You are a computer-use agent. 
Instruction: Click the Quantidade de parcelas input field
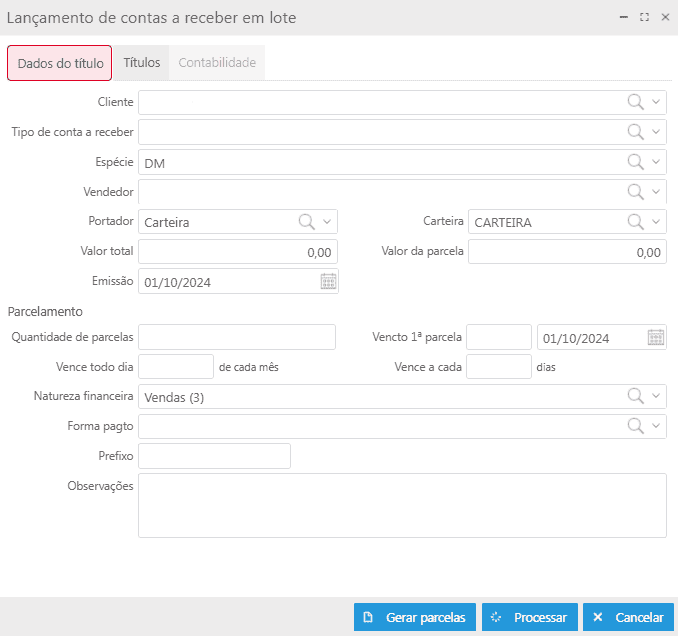point(237,338)
